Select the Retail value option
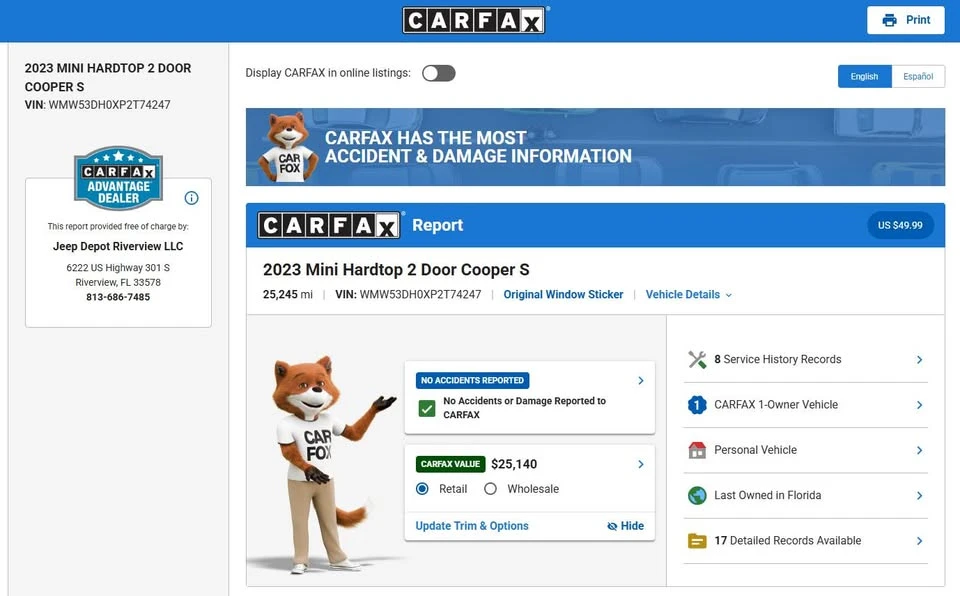Screen dimensions: 960x596 click(x=422, y=489)
